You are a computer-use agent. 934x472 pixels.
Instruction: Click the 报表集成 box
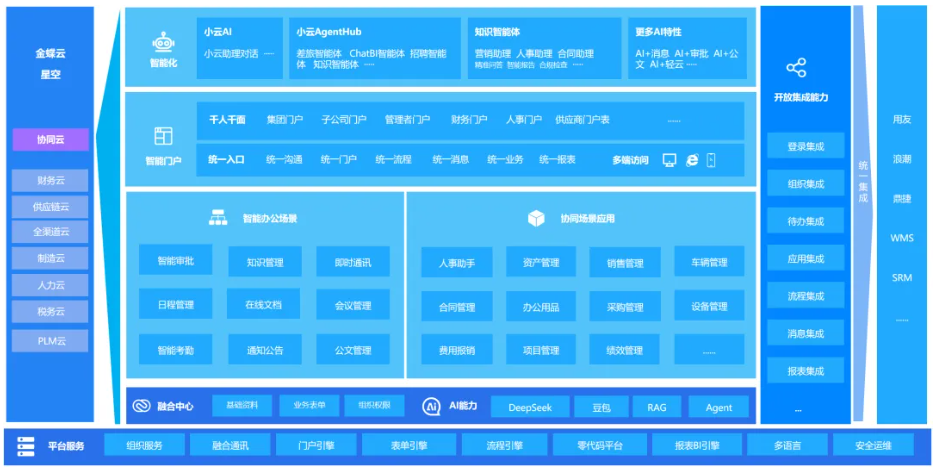(806, 370)
